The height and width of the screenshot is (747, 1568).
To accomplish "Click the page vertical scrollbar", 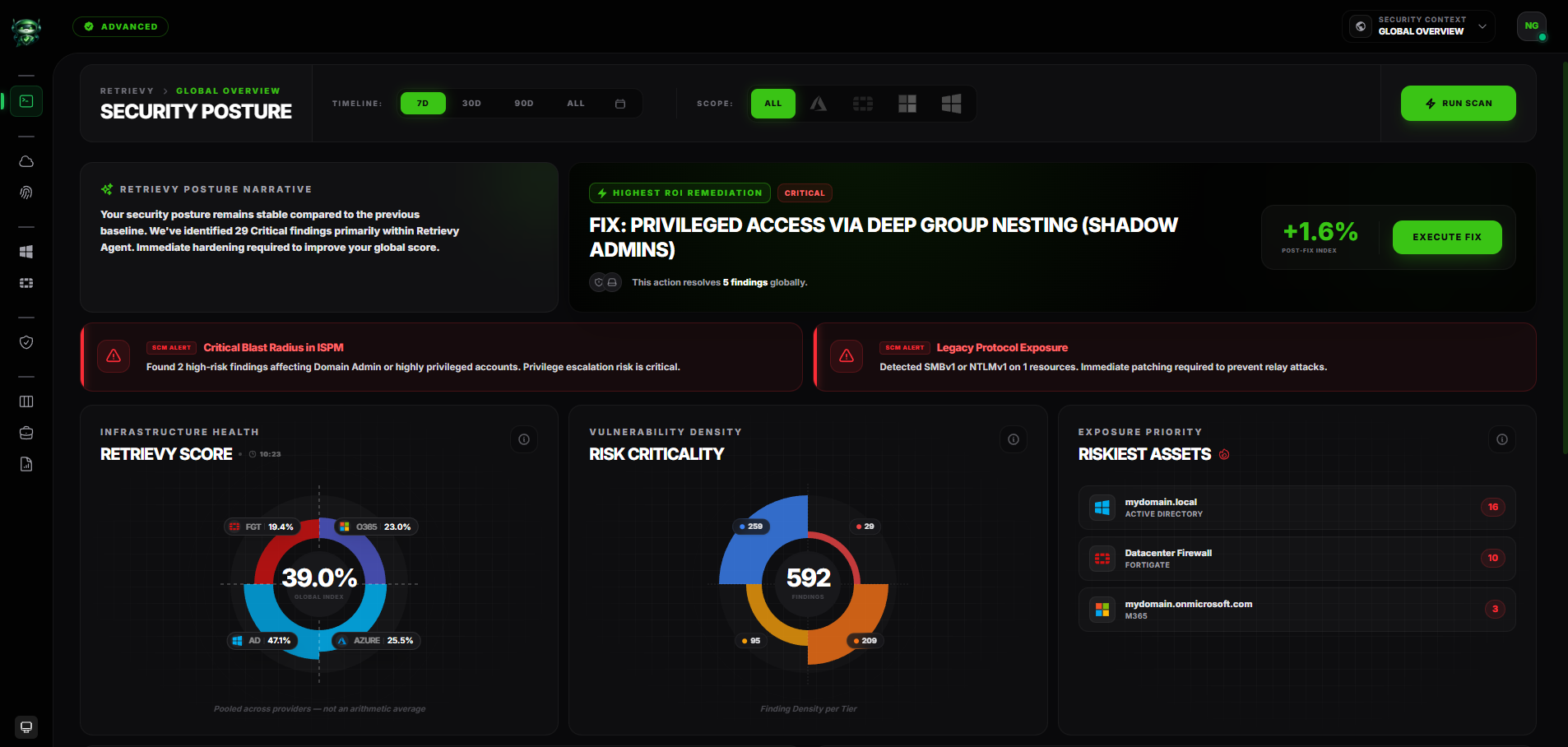I will point(1565,257).
